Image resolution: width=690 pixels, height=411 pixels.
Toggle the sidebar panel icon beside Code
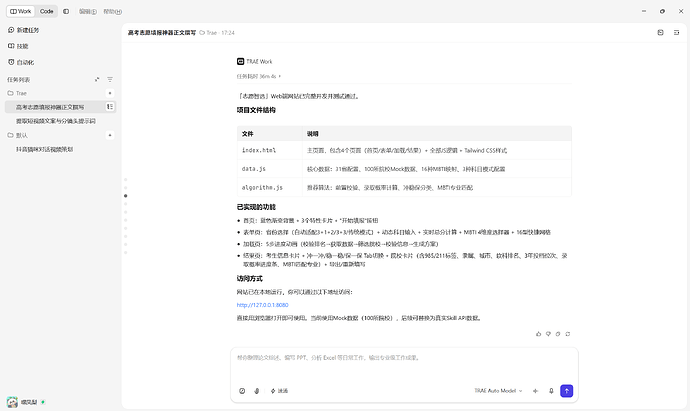[66, 11]
